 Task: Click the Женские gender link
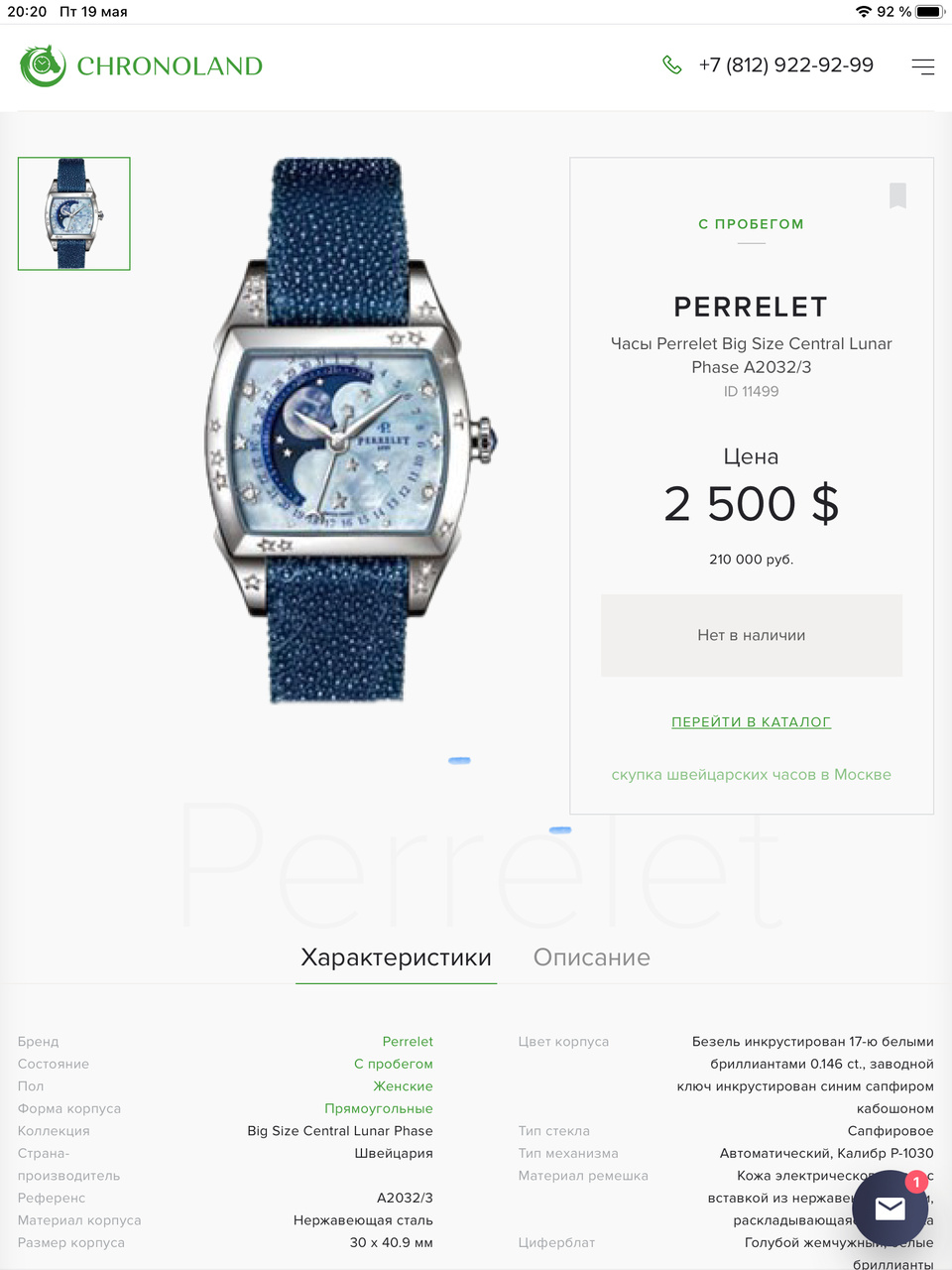403,1086
